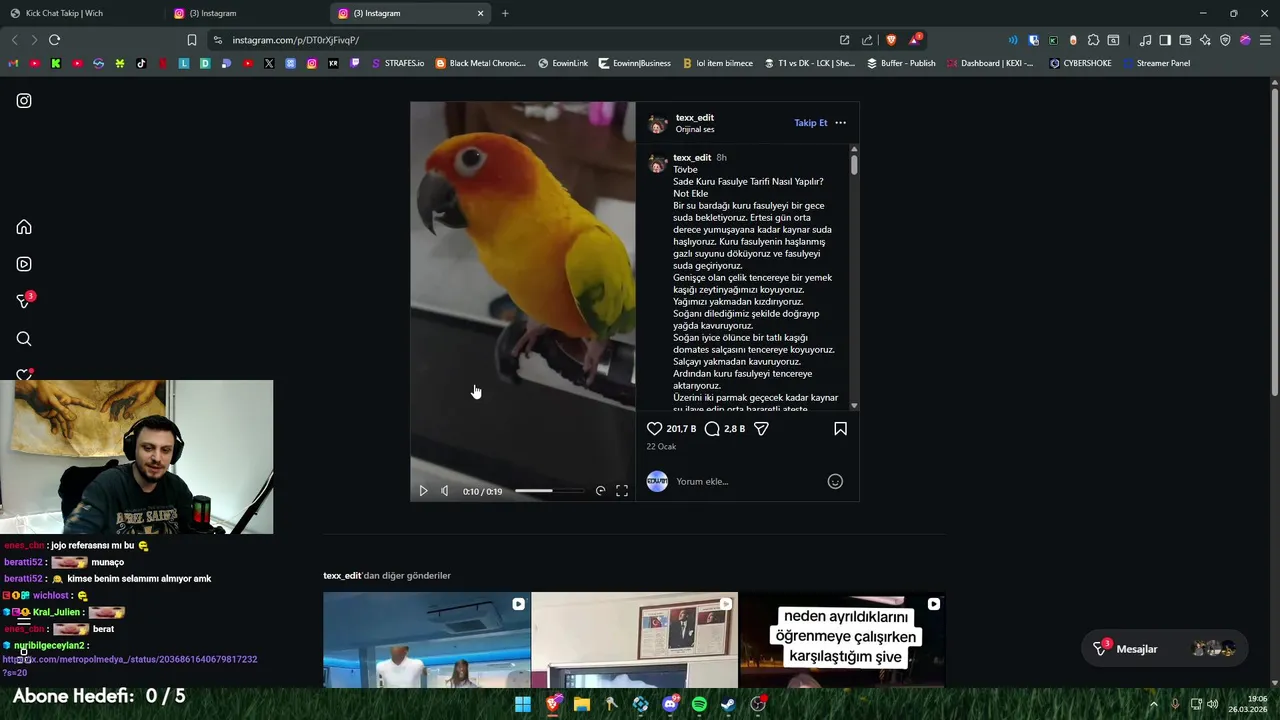The height and width of the screenshot is (720, 1280).
Task: Open Reels from the sidebar video icon
Action: 24,264
